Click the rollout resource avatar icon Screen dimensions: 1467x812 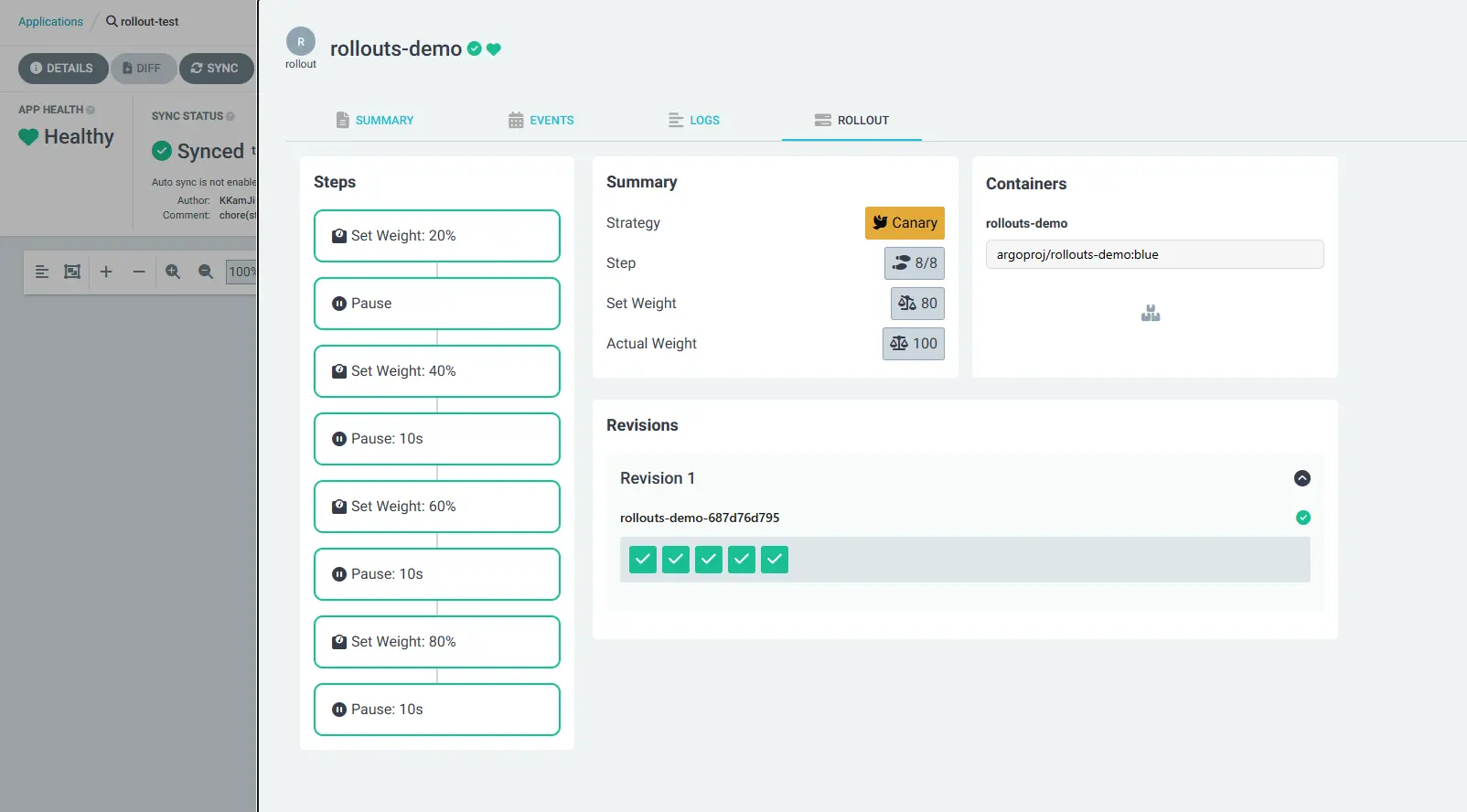click(x=301, y=42)
